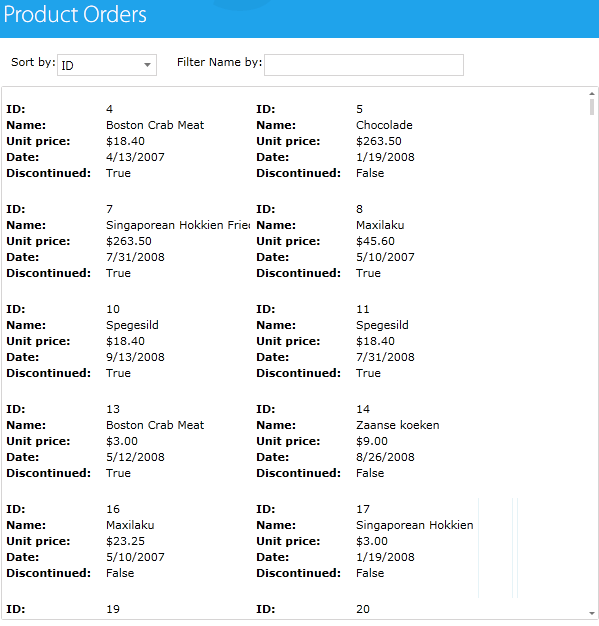Select the Singaporean Hokkien item with ID 17

[x=377, y=541]
